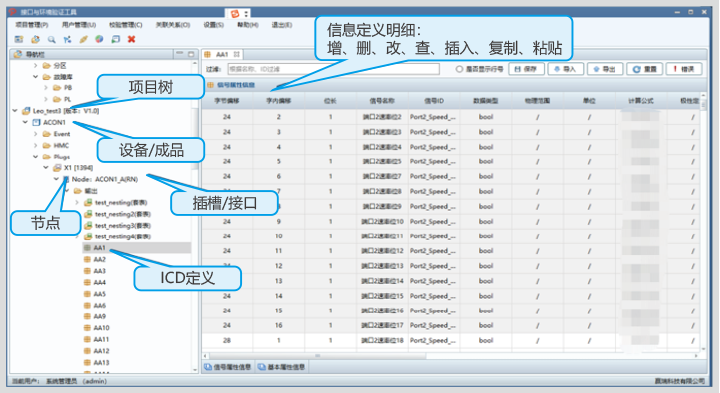Collapse the ACON1 tree node
The image size is (720, 393).
pyautogui.click(x=26, y=123)
